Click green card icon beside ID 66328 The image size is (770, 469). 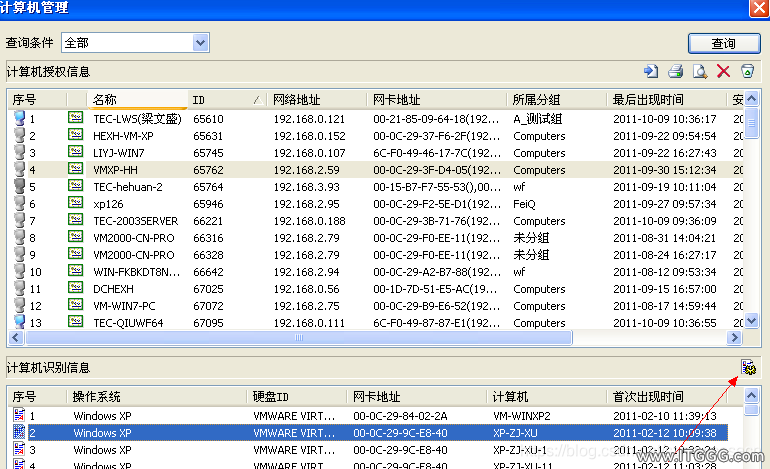75,254
